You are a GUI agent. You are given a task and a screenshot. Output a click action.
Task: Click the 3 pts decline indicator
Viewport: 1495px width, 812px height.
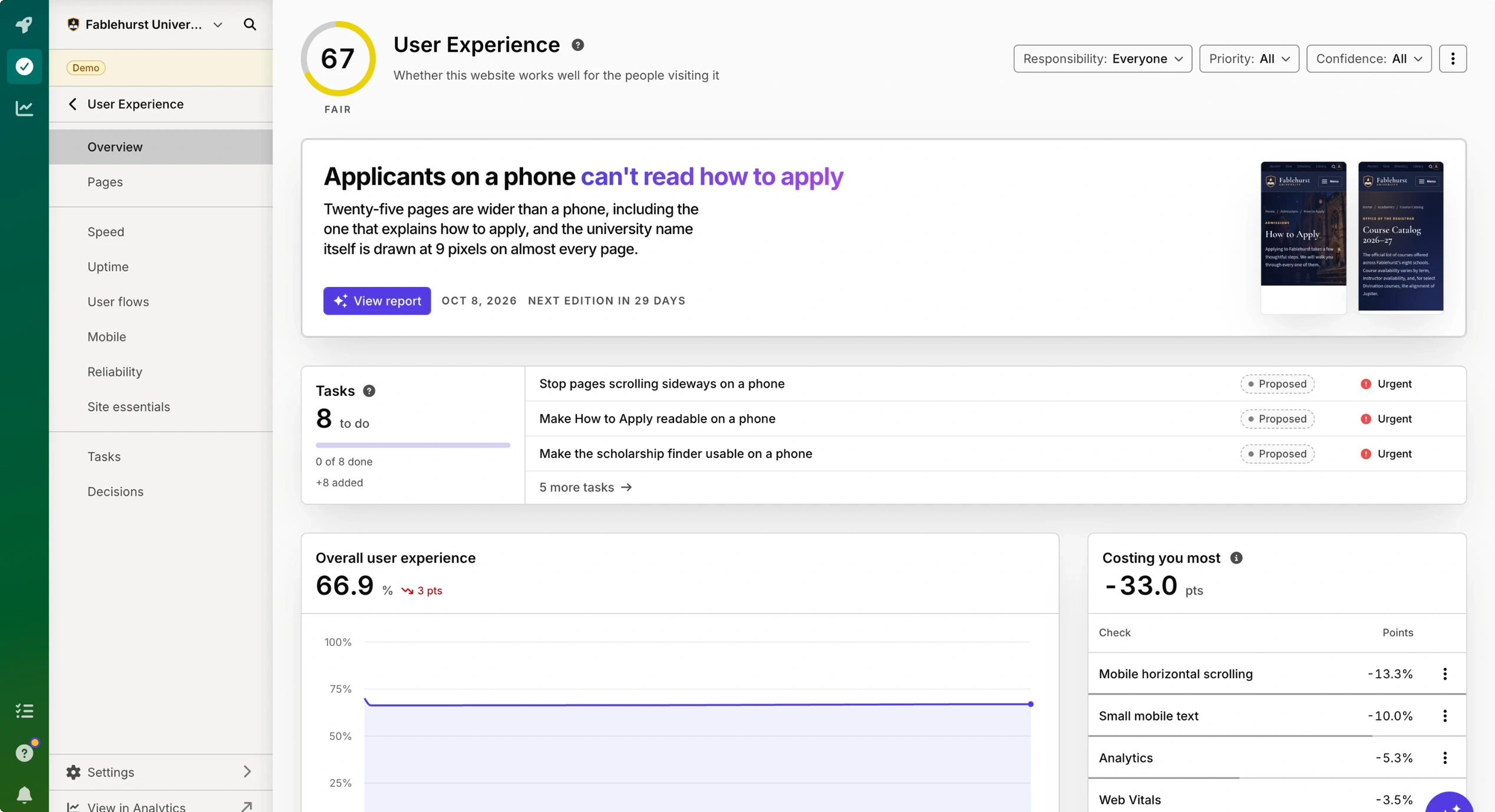click(x=422, y=590)
